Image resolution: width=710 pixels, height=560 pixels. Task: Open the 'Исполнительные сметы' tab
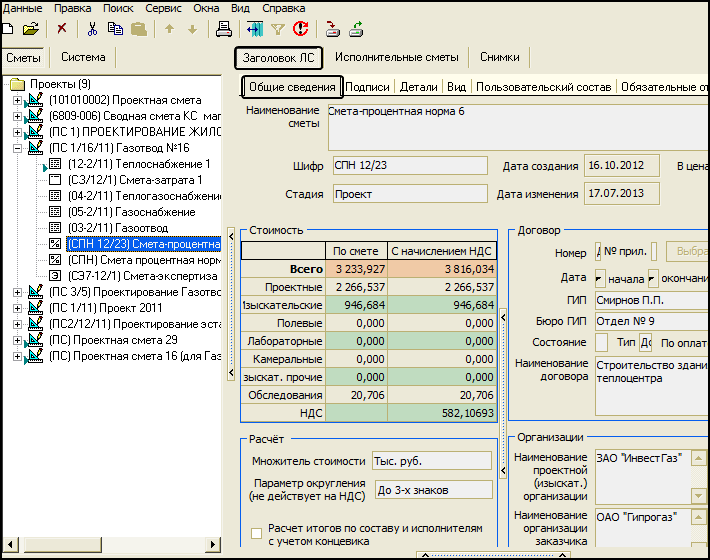[x=396, y=58]
